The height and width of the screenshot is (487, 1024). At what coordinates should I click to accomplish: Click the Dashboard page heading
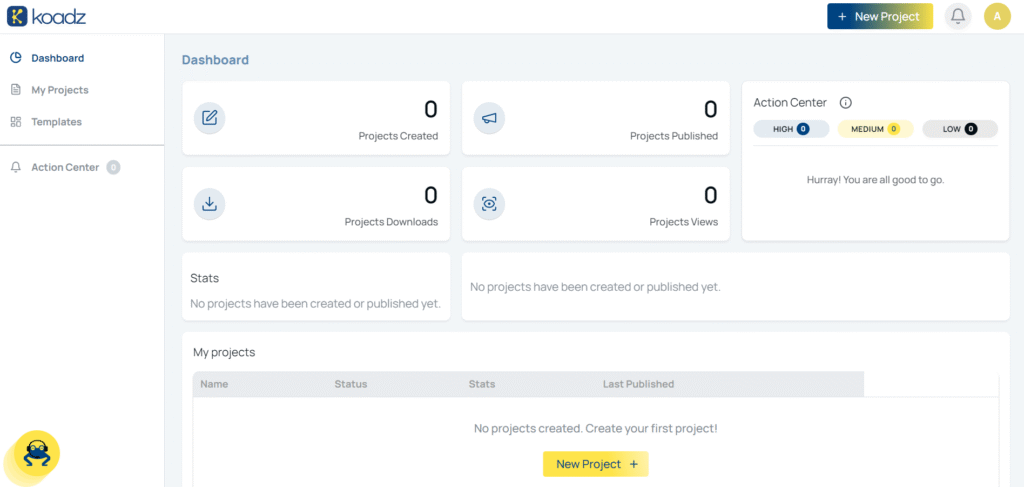(x=216, y=60)
